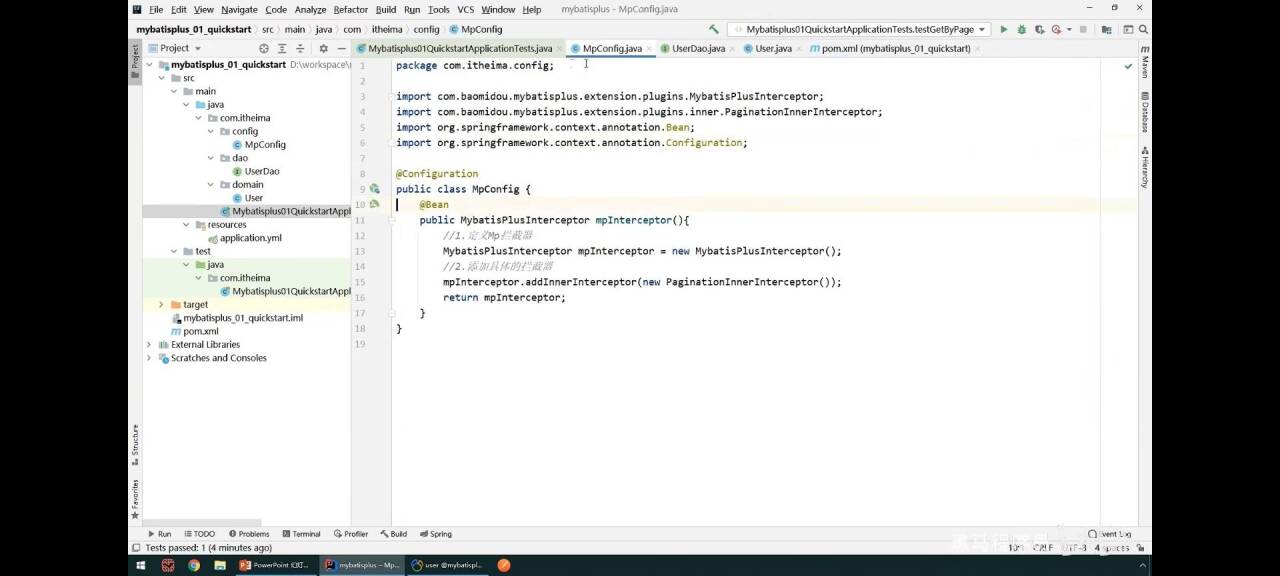Open the Project view selector dropdown
1280x576 pixels.
pos(174,48)
